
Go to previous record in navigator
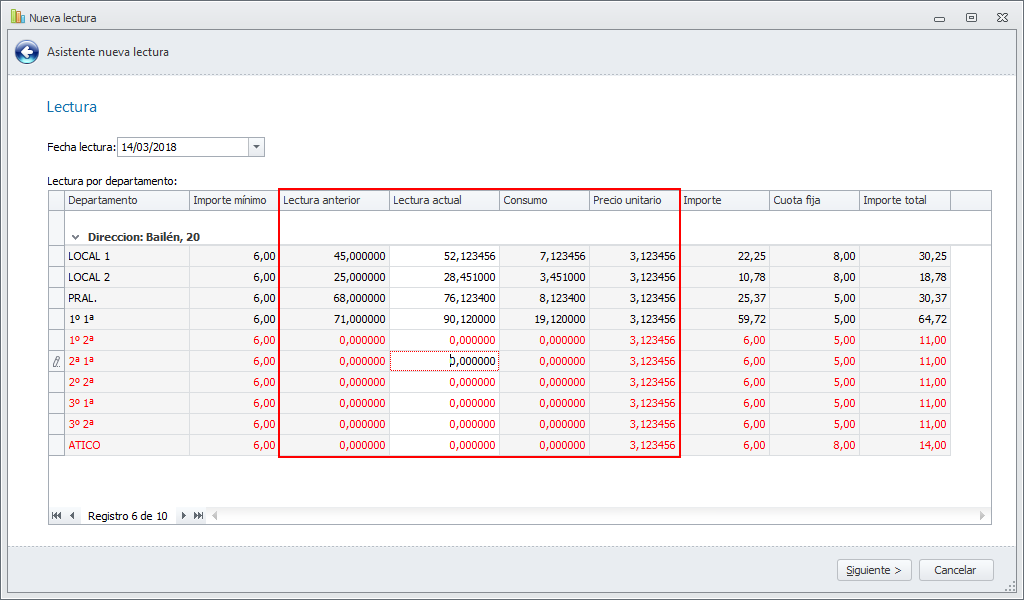click(72, 516)
